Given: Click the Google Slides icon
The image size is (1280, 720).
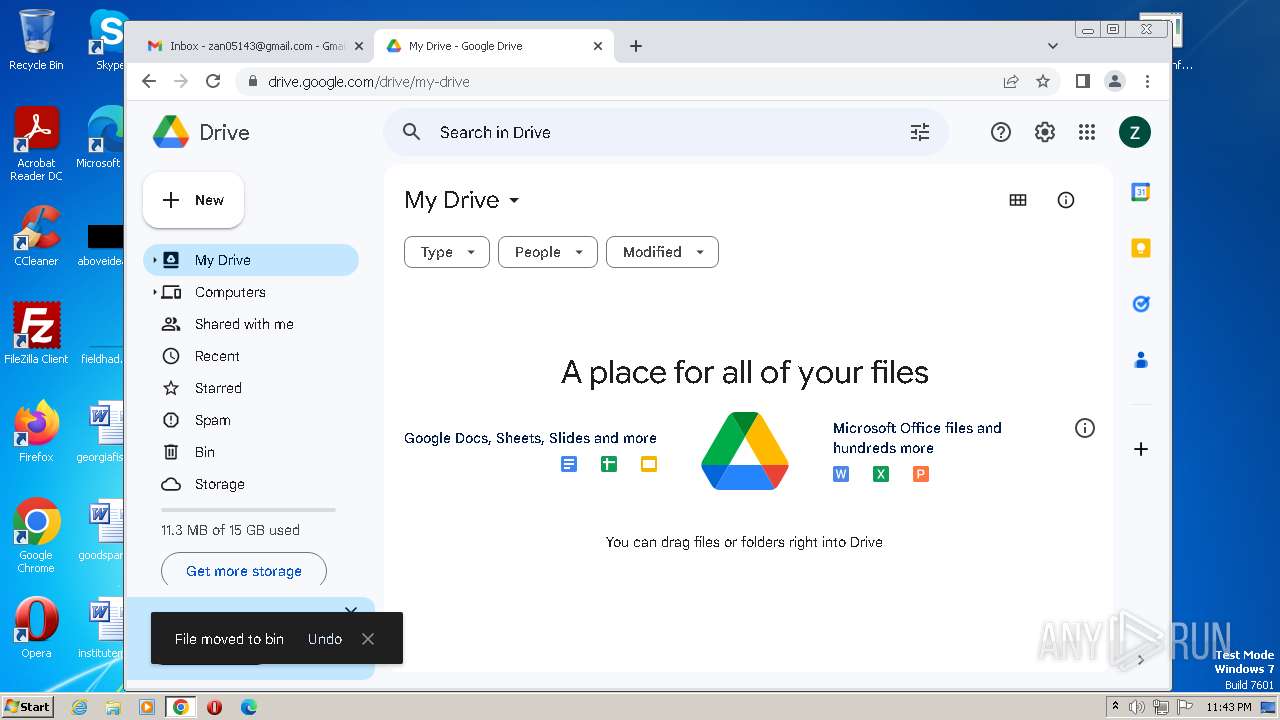Looking at the screenshot, I should pyautogui.click(x=649, y=464).
